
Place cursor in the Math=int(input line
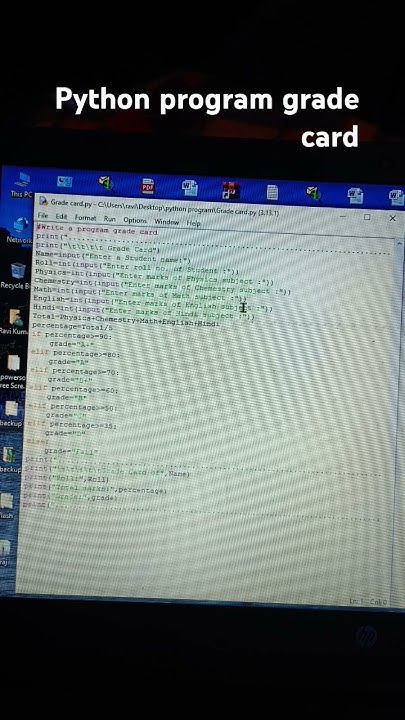coord(140,294)
